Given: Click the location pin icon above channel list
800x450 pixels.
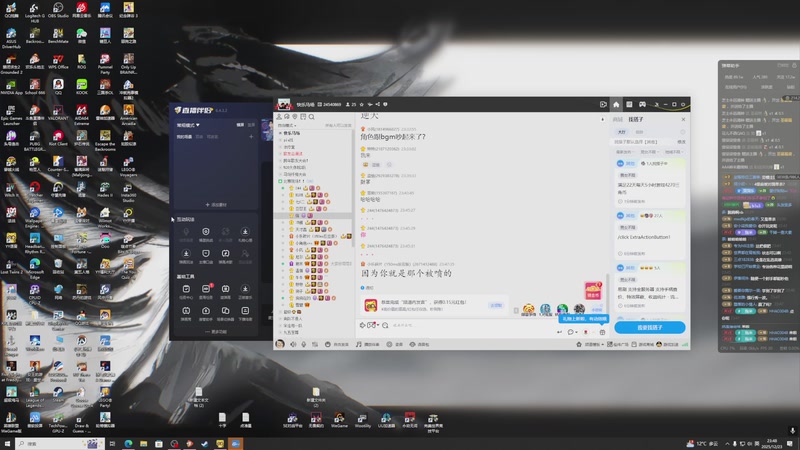Looking at the screenshot, I should click(x=294, y=117).
